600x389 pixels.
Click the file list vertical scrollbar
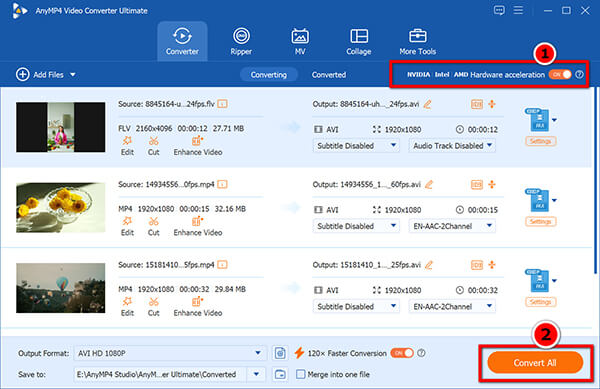point(595,180)
